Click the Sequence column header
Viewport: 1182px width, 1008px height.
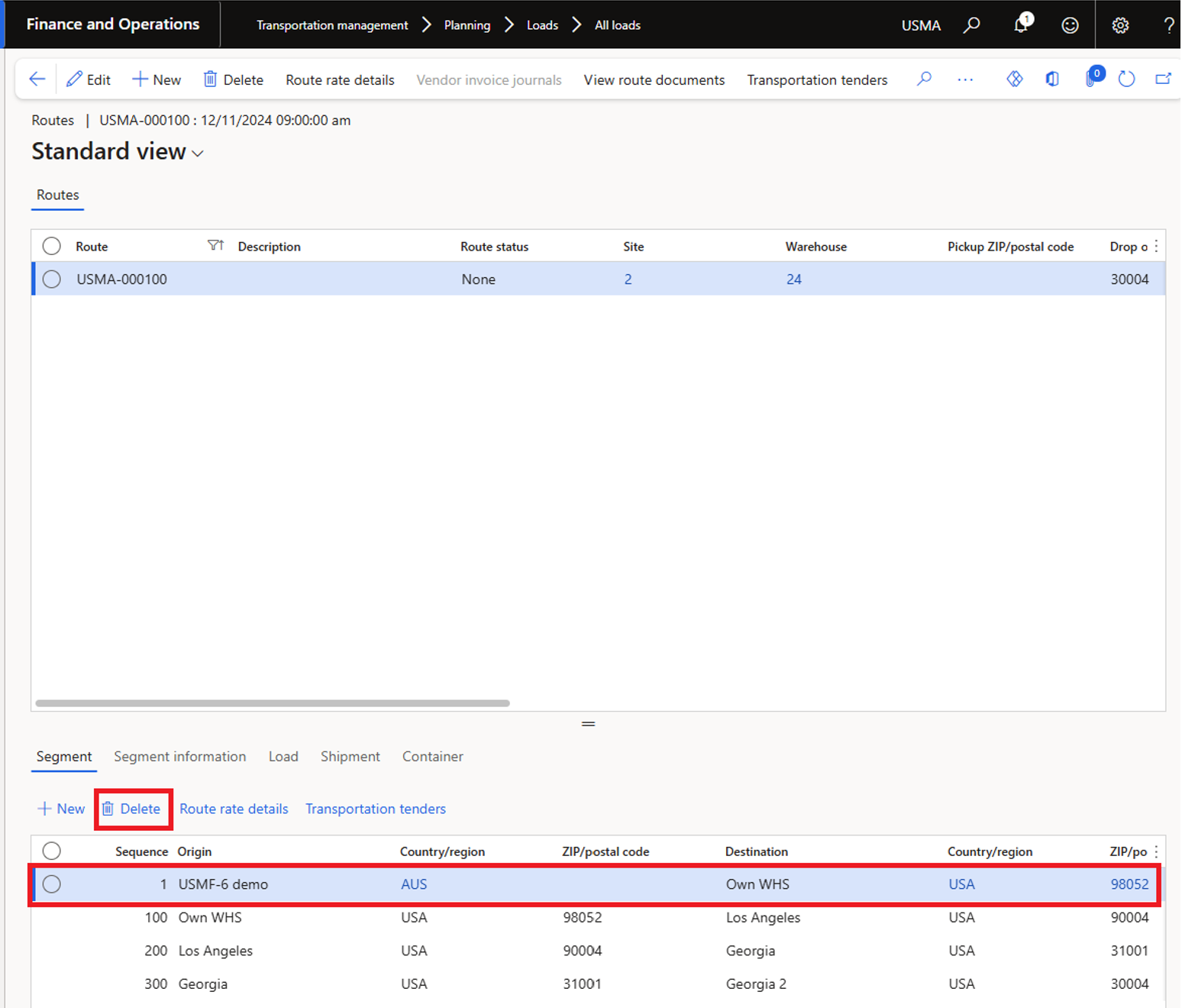click(142, 851)
